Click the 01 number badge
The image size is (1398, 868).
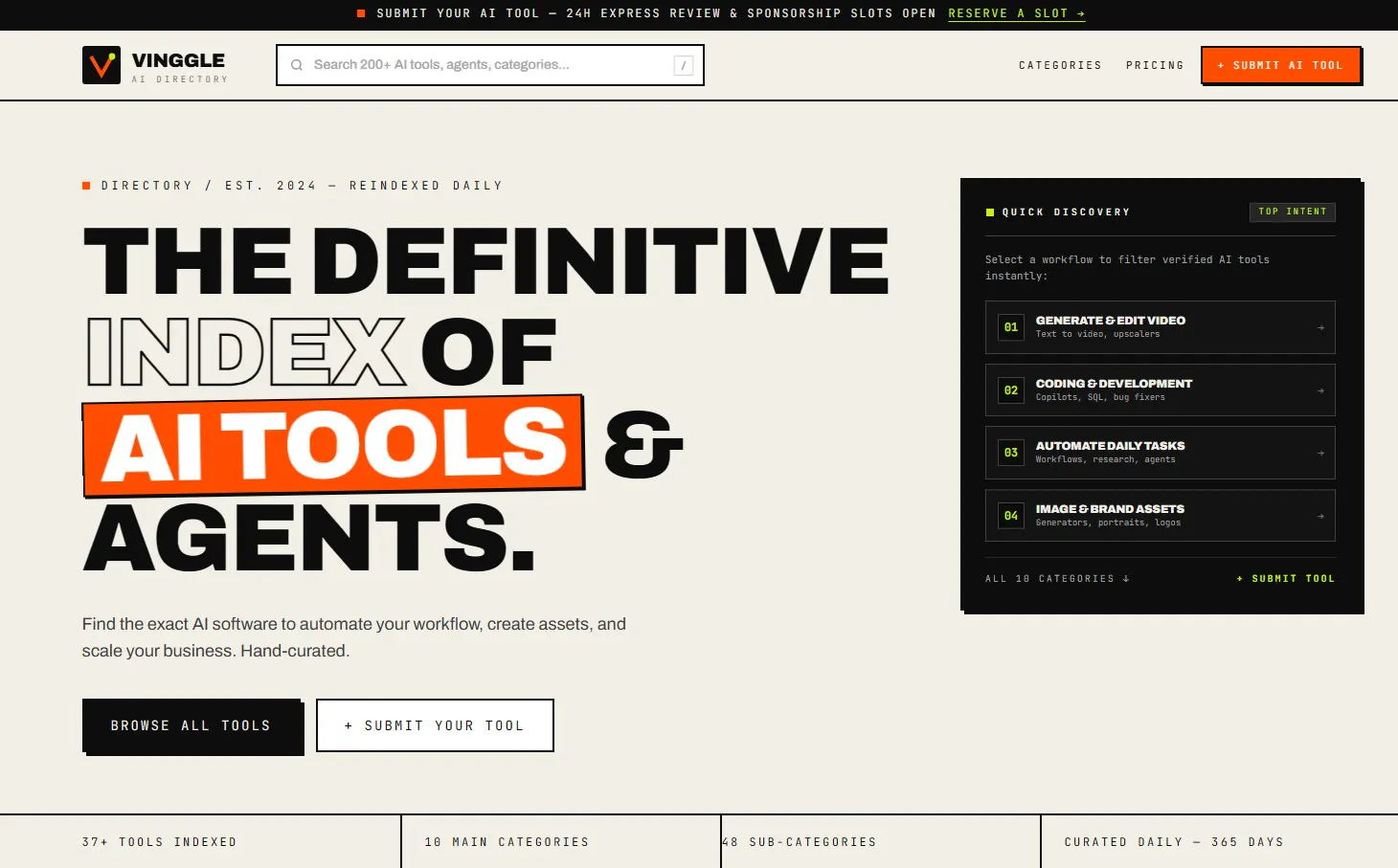click(x=1011, y=327)
